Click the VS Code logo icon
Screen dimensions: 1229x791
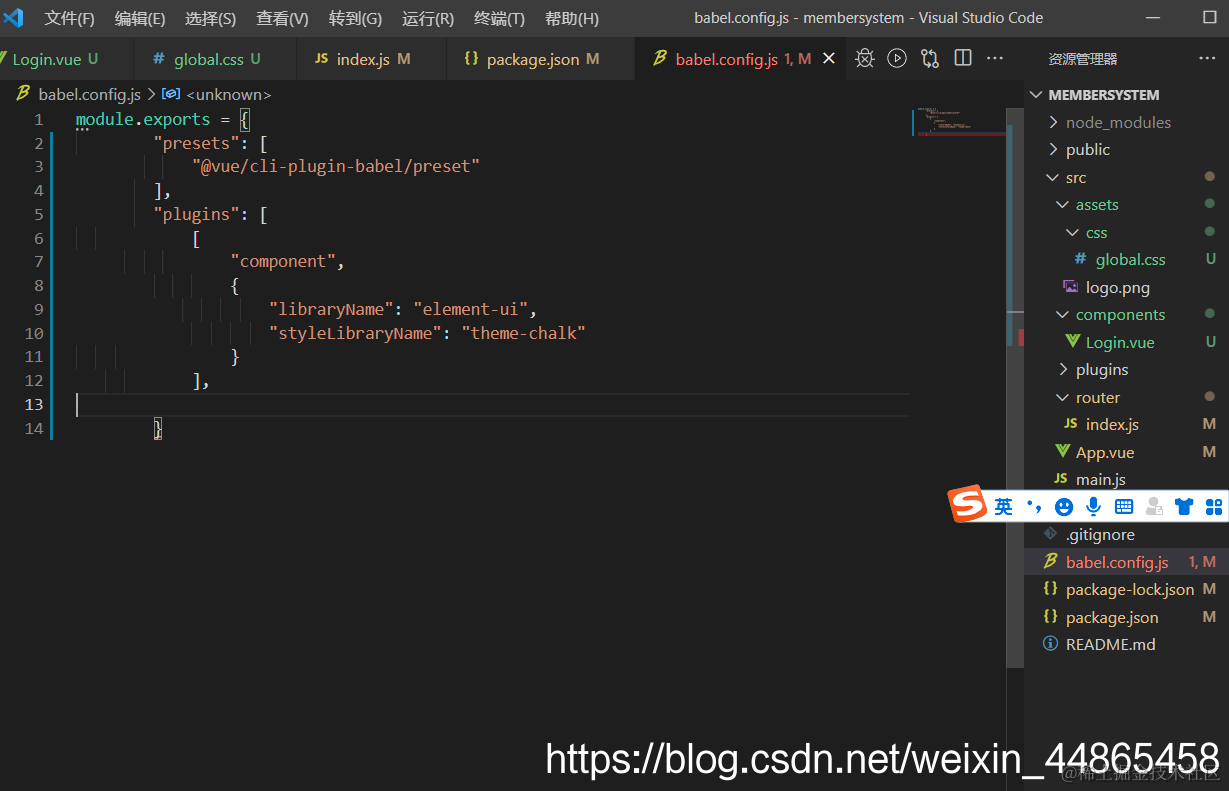pyautogui.click(x=14, y=18)
